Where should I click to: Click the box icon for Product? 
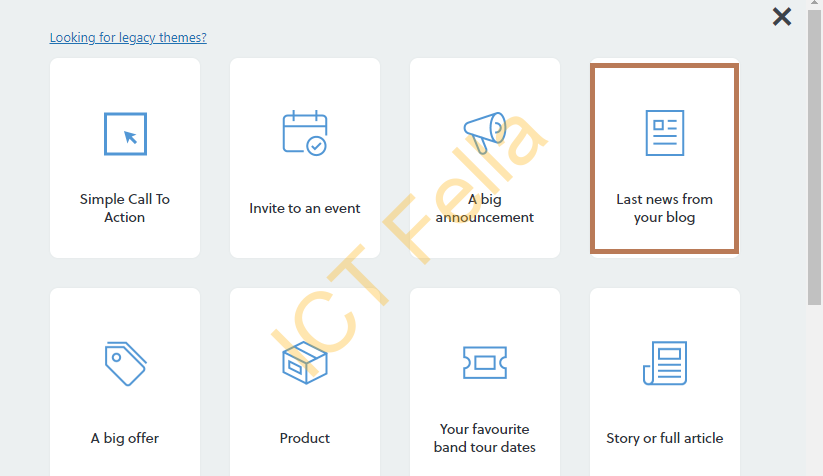[305, 363]
